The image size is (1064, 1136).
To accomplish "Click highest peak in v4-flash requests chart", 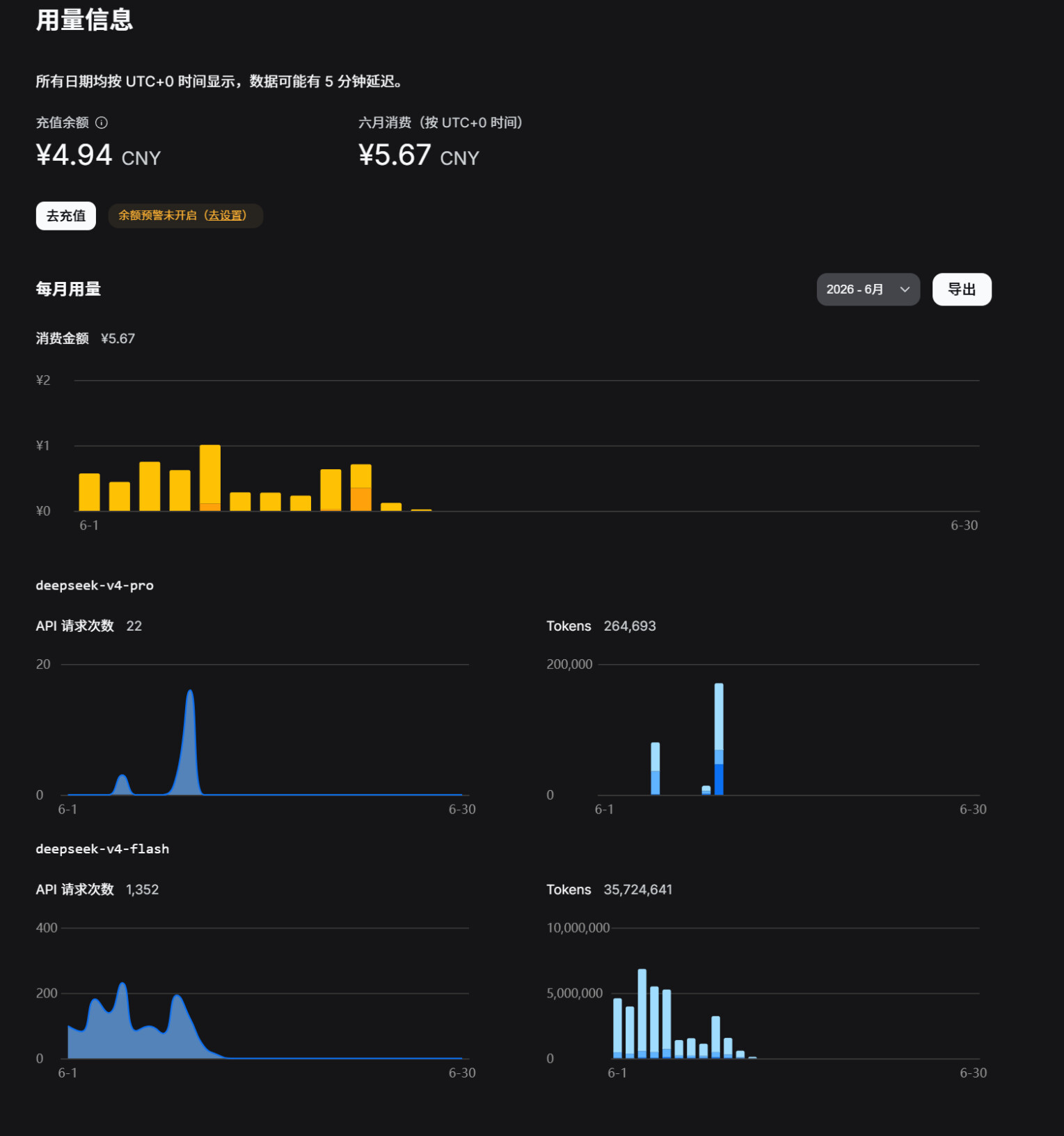I will [122, 984].
